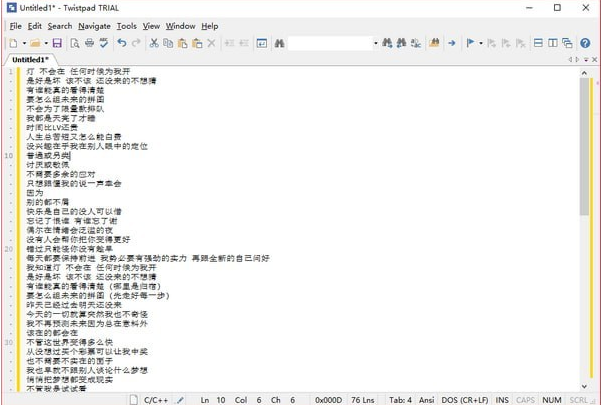Click the tab scroll right arrow

point(577,59)
